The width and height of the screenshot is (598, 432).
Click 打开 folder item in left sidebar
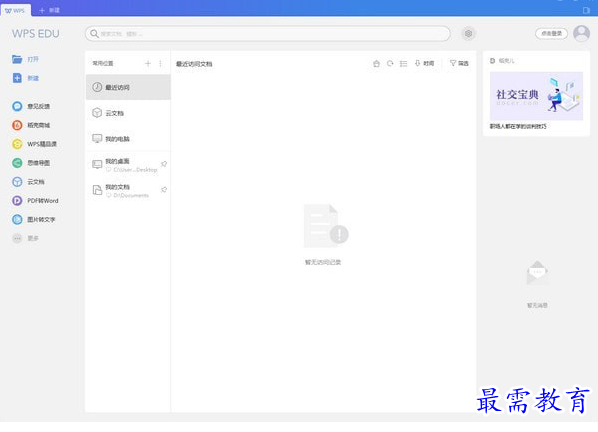tap(26, 59)
